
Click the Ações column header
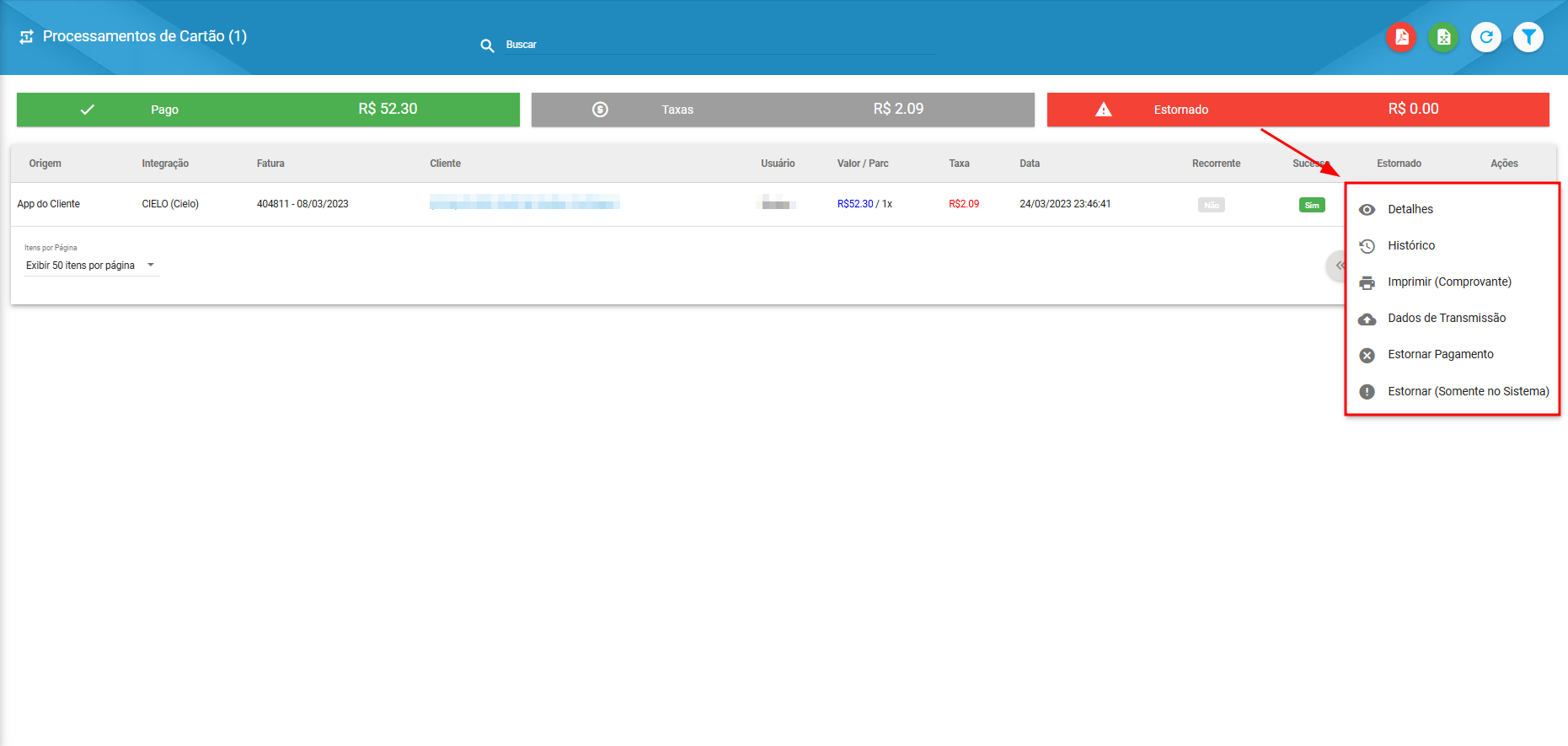(1504, 164)
